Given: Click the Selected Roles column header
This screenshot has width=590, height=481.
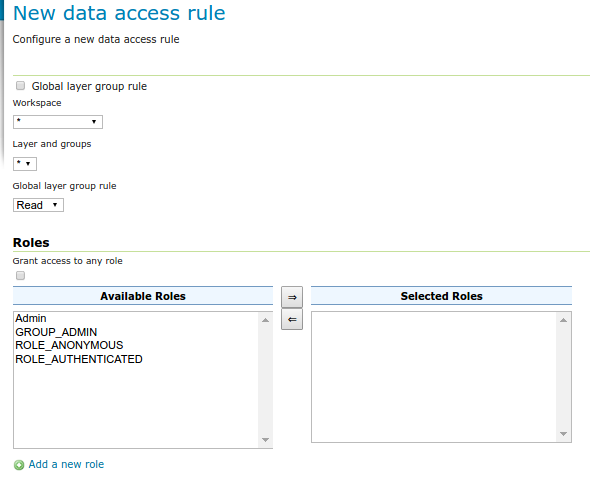Looking at the screenshot, I should (441, 296).
